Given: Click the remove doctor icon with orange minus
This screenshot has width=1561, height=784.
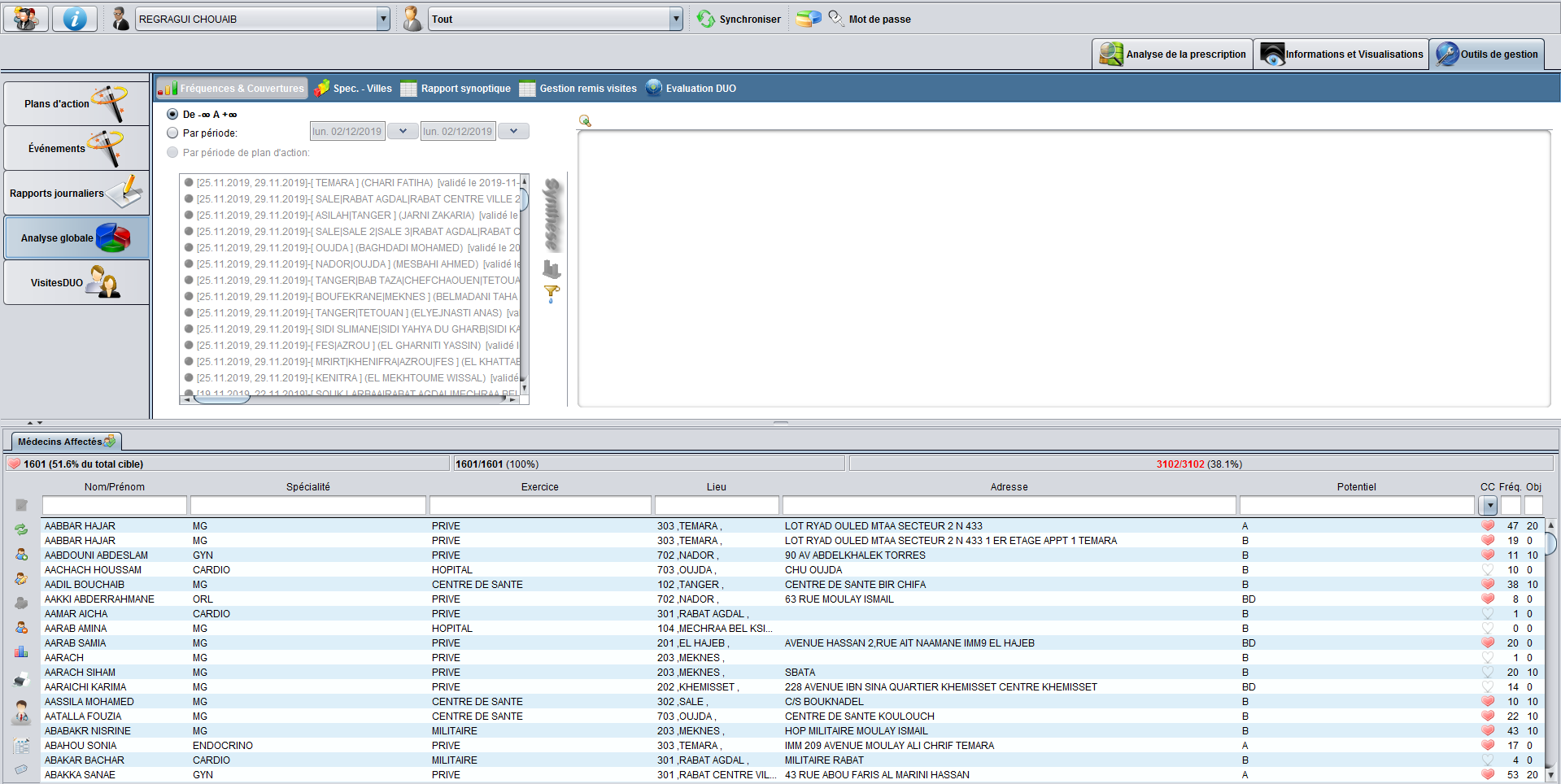Looking at the screenshot, I should [21, 628].
